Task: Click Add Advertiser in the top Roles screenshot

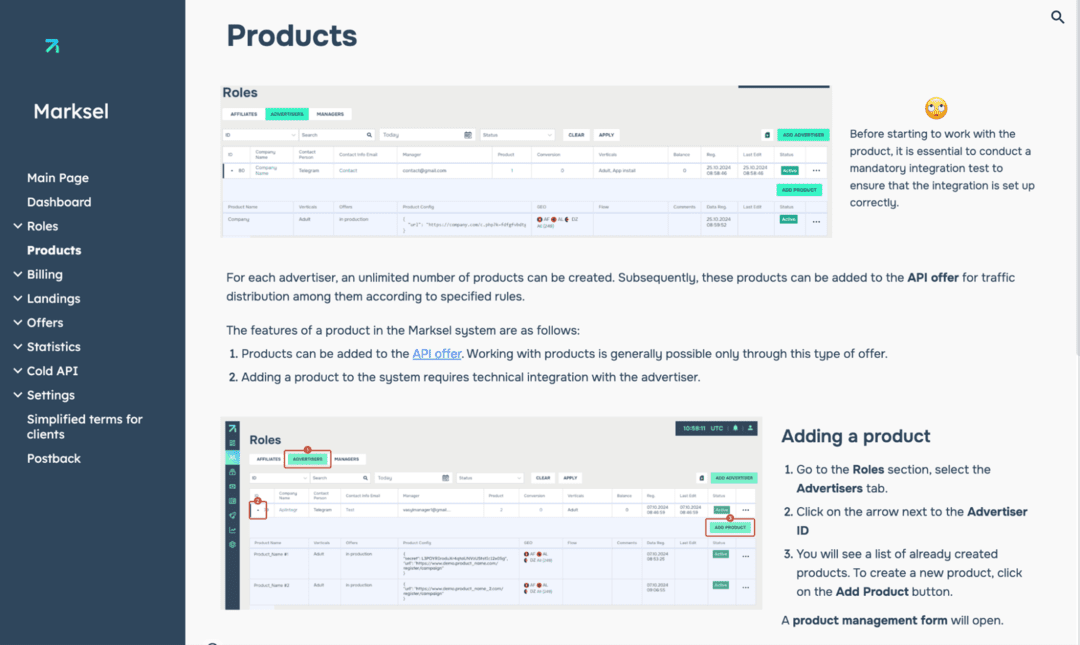Action: tap(803, 135)
